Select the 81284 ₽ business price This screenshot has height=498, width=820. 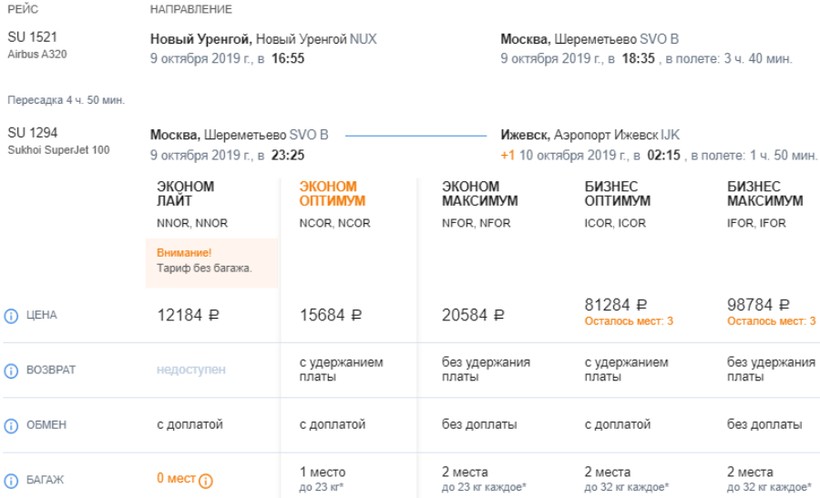click(614, 305)
